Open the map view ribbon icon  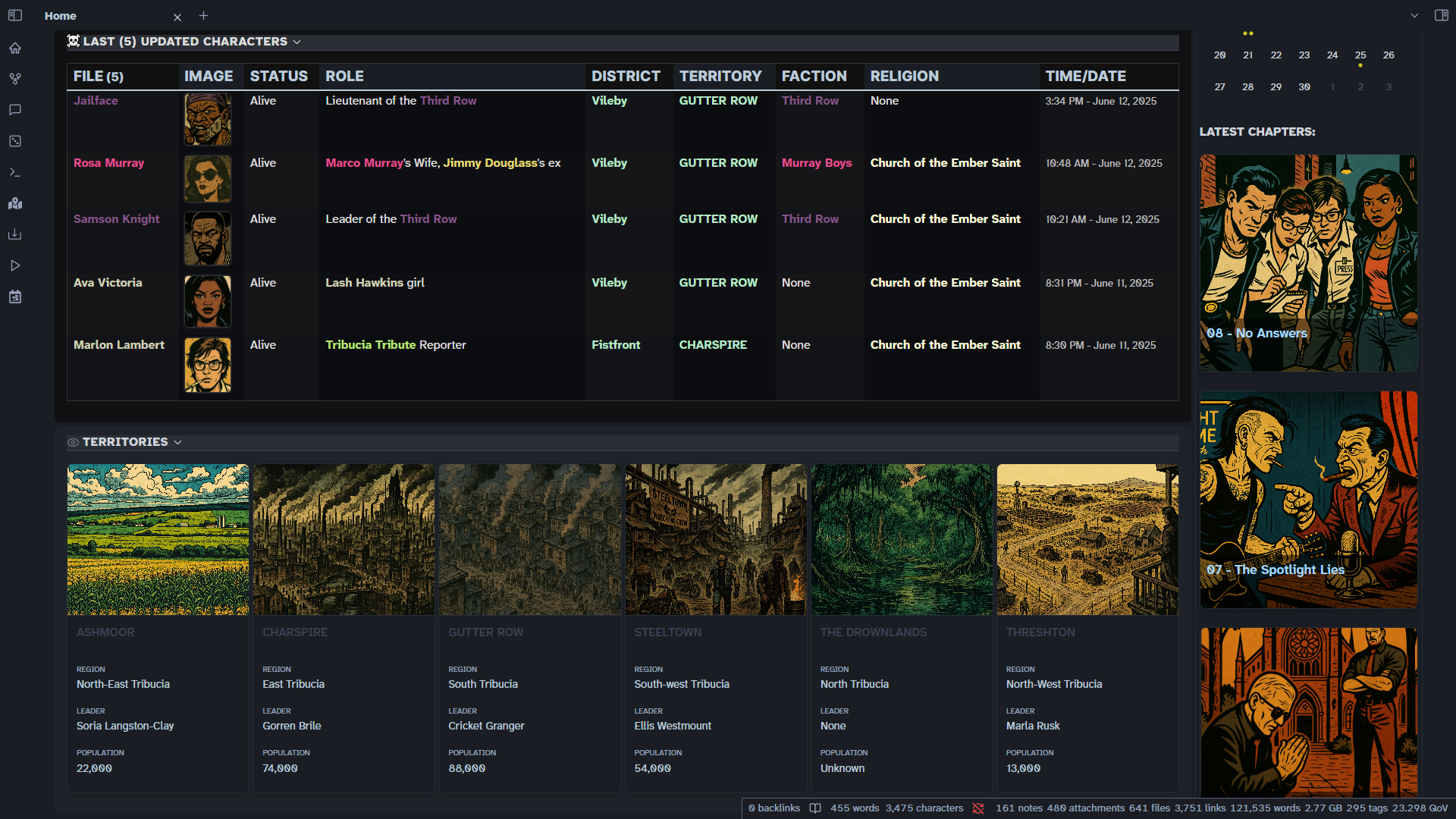(15, 203)
